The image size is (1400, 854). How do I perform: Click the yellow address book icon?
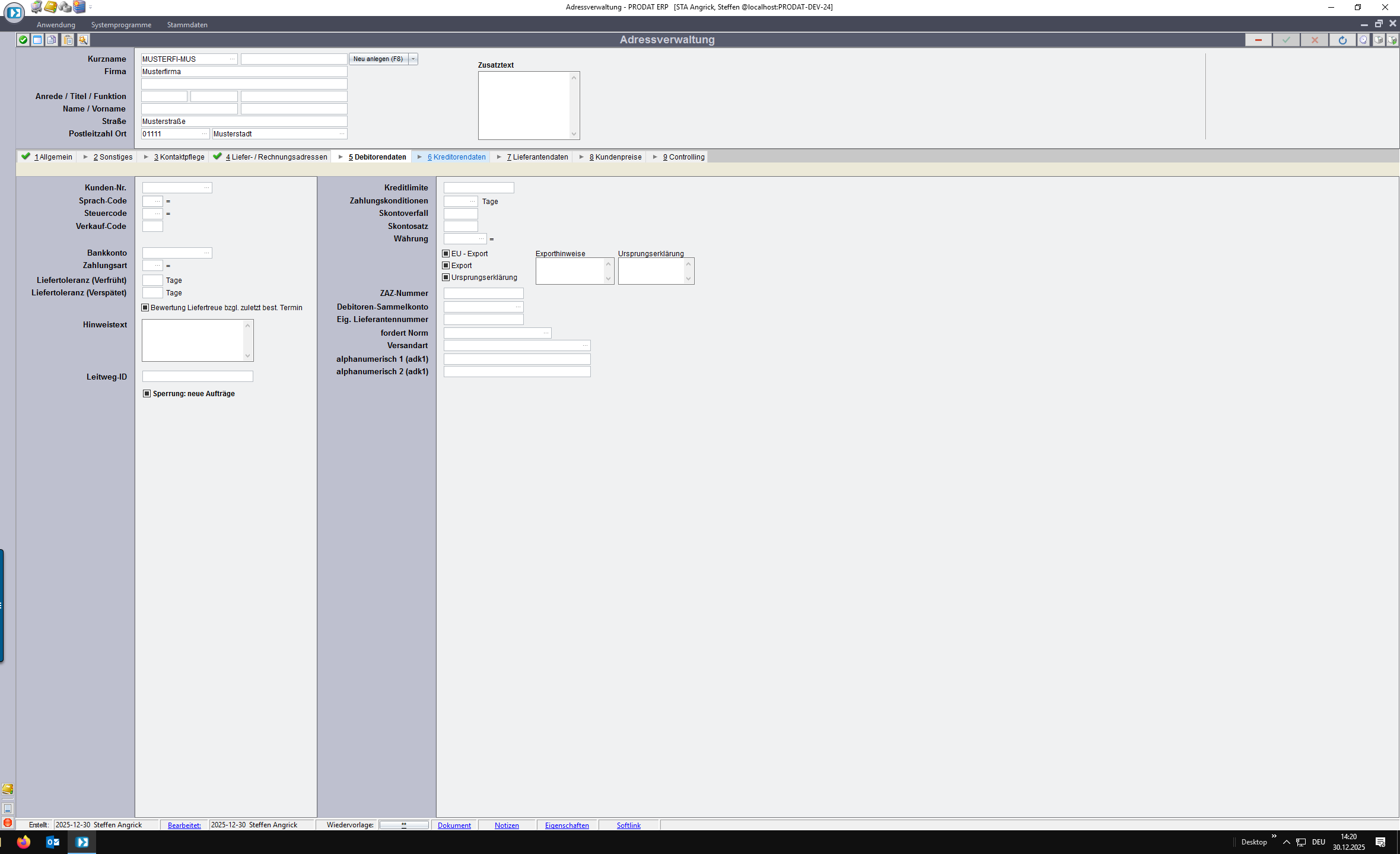coord(50,7)
